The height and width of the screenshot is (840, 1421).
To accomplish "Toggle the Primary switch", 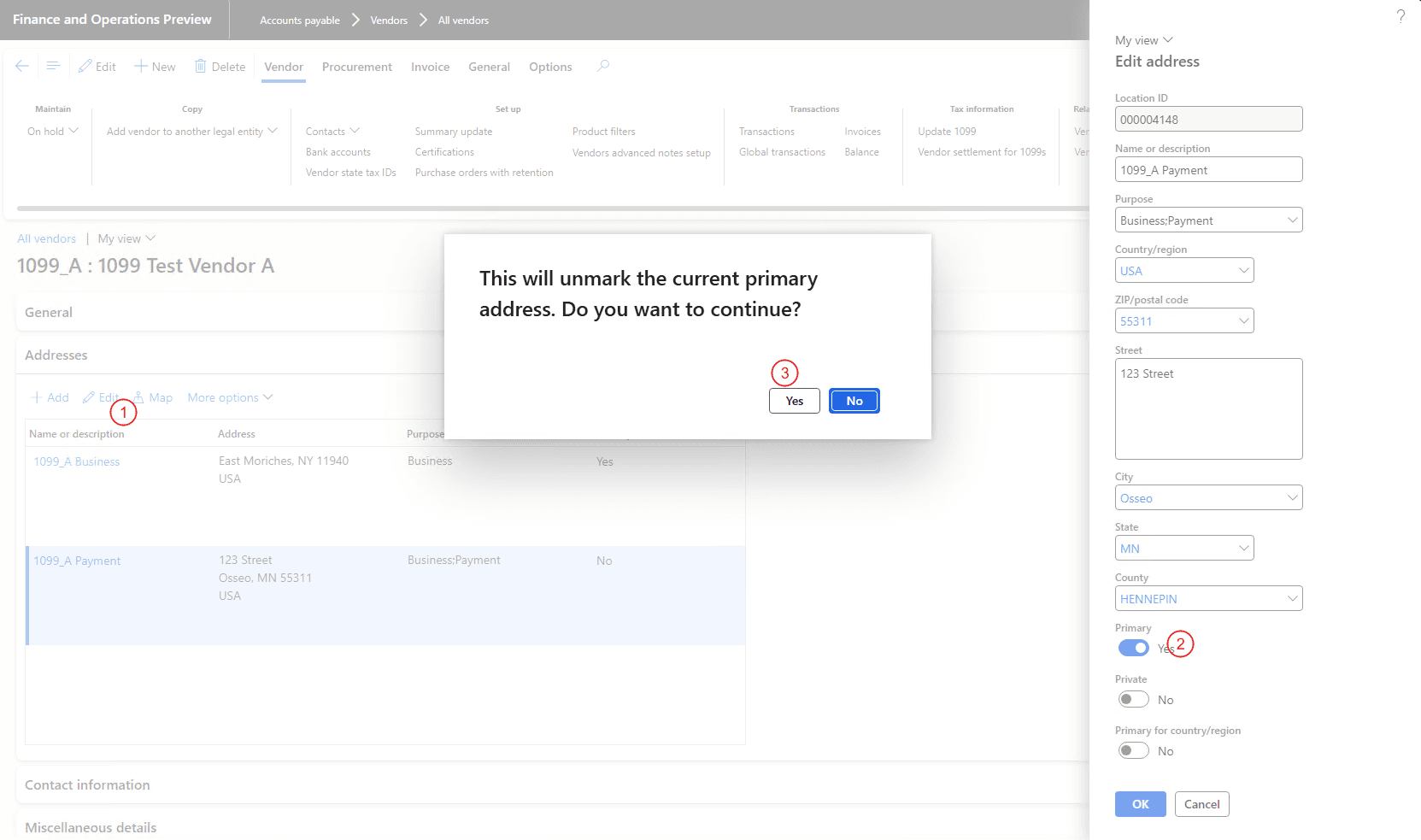I will coord(1134,648).
